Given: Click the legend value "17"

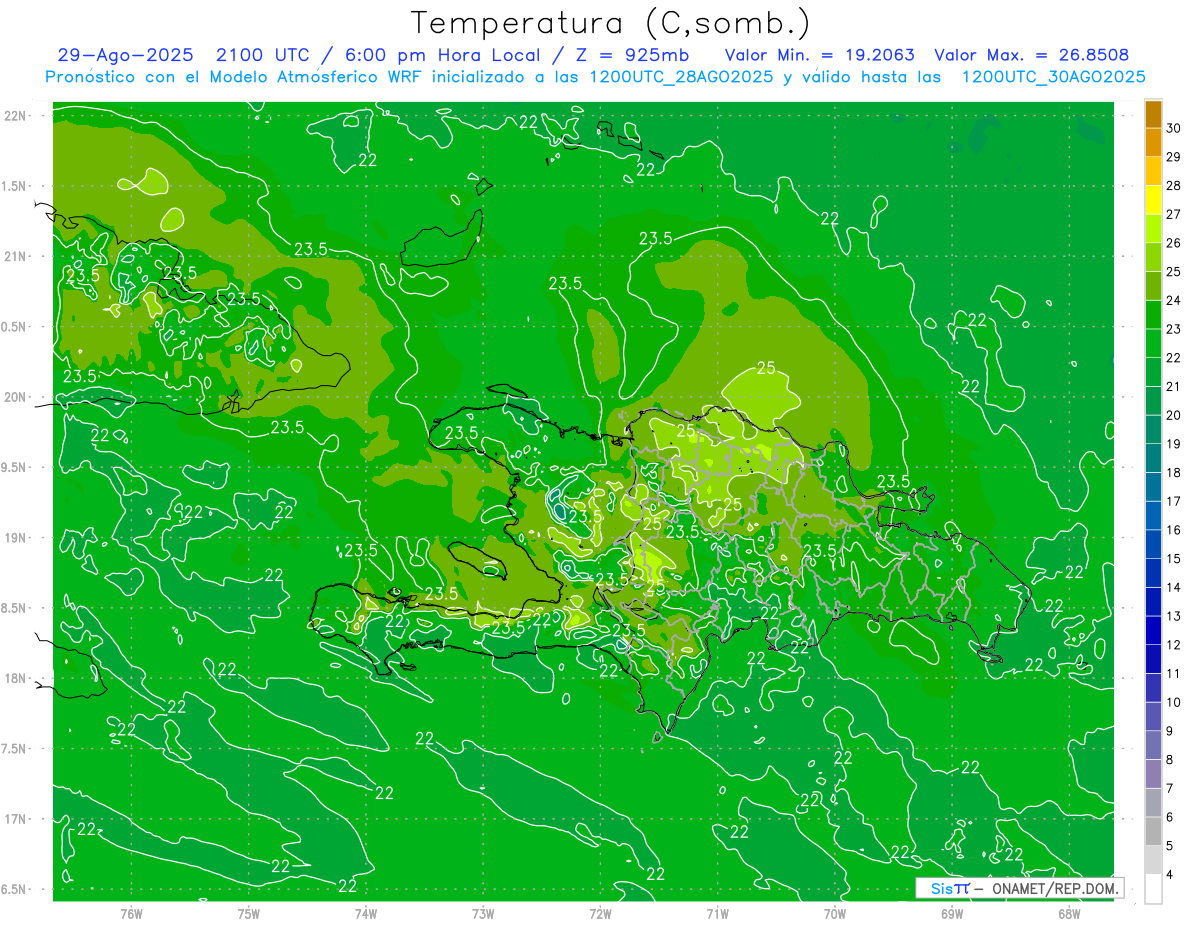Looking at the screenshot, I should pyautogui.click(x=1175, y=501).
